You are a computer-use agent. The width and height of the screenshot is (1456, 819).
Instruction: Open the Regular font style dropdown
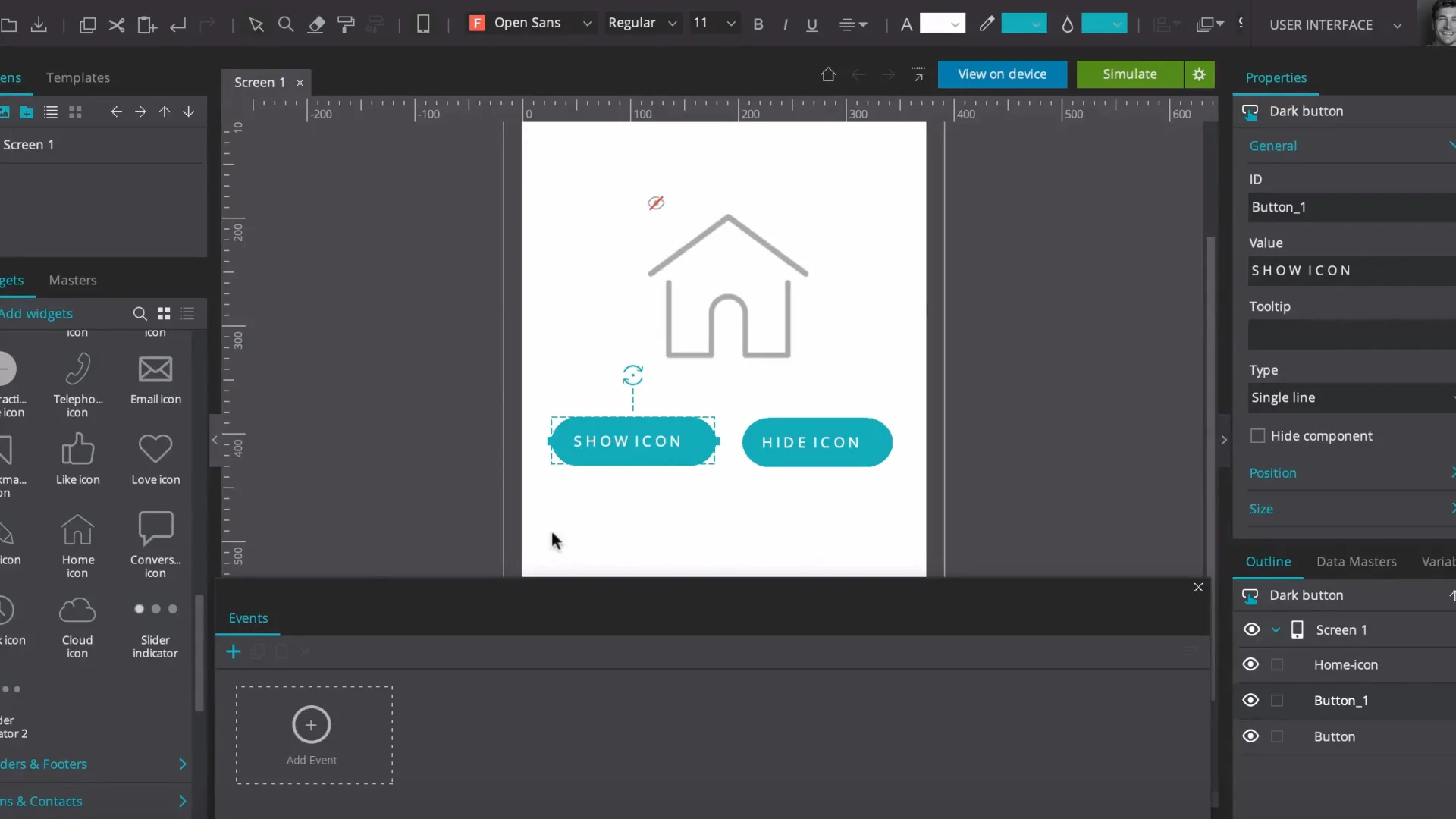[x=642, y=24]
